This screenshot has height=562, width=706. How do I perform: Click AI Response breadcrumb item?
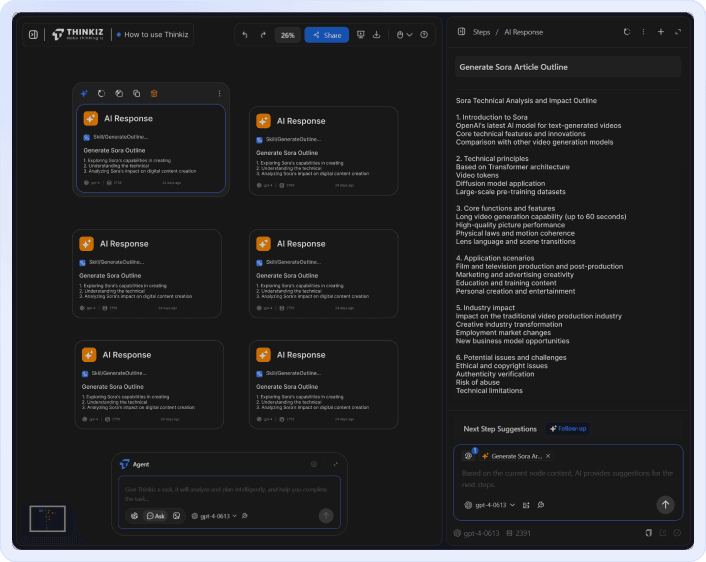[x=523, y=32]
